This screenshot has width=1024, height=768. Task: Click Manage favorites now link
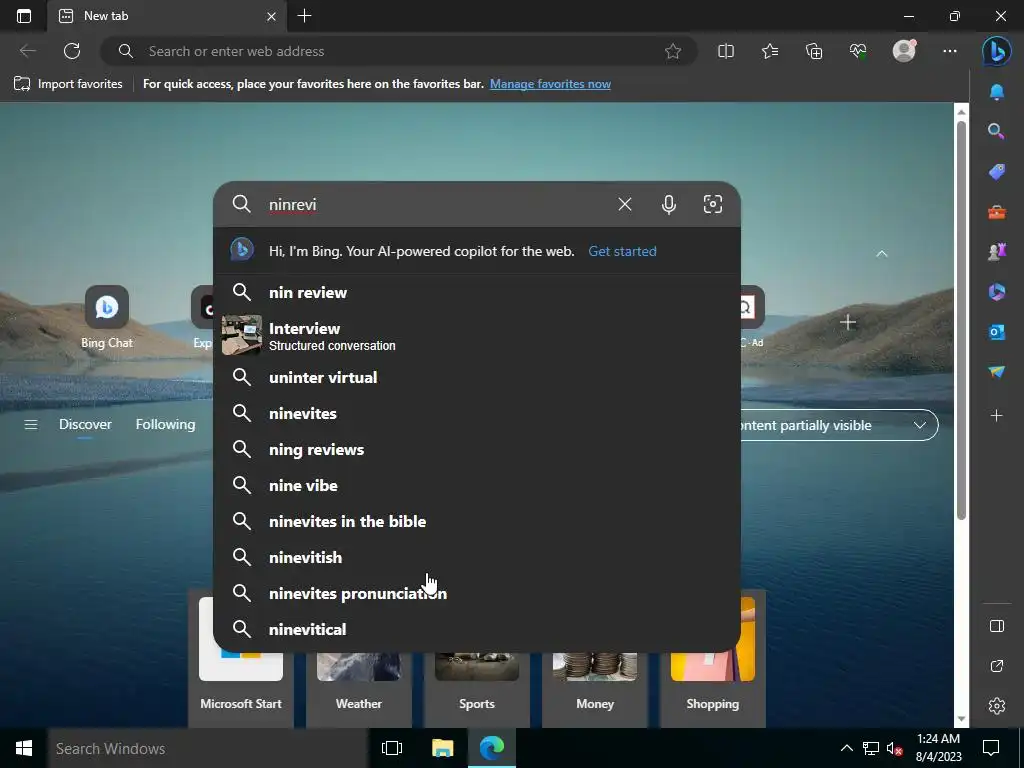550,84
